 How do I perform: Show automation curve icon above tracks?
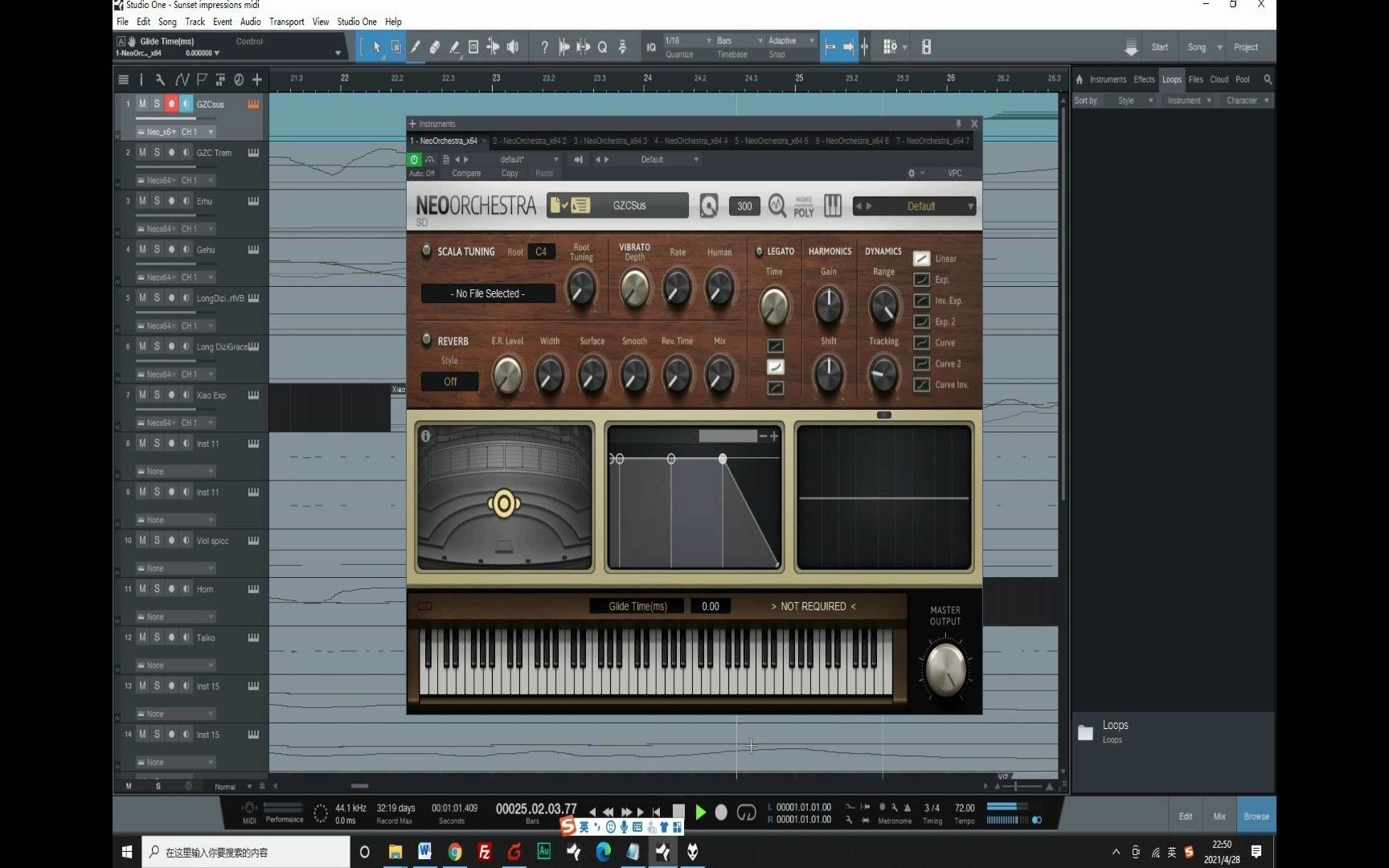pos(182,80)
